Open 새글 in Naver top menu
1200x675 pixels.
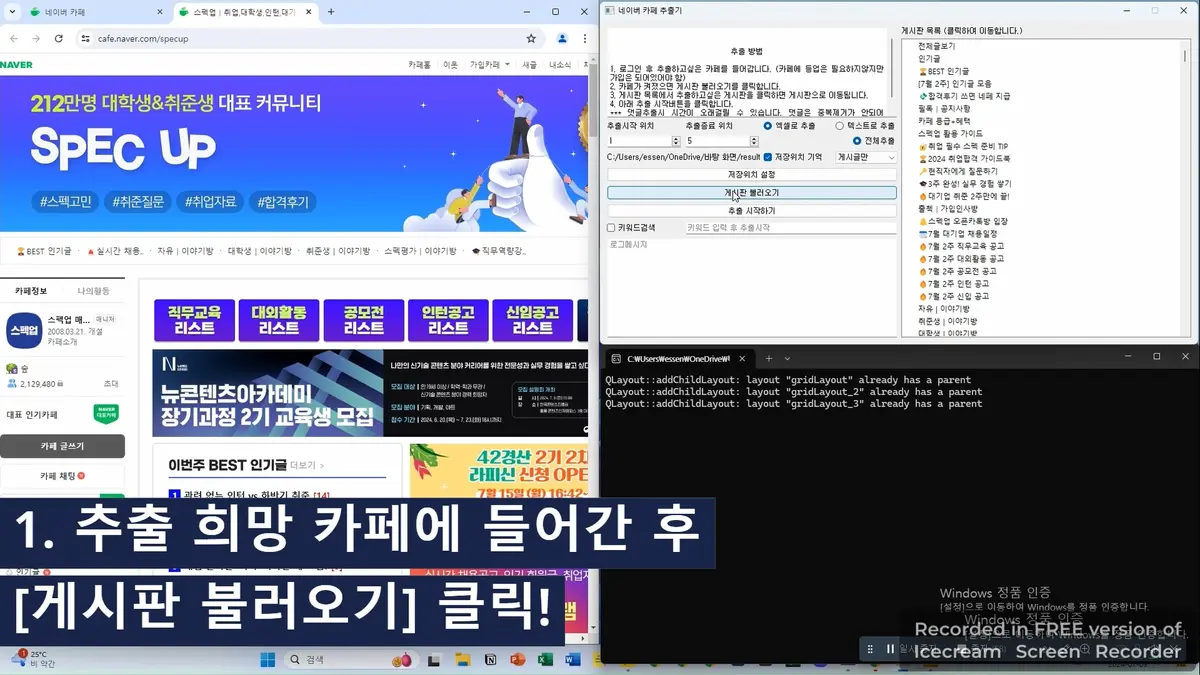click(x=529, y=65)
